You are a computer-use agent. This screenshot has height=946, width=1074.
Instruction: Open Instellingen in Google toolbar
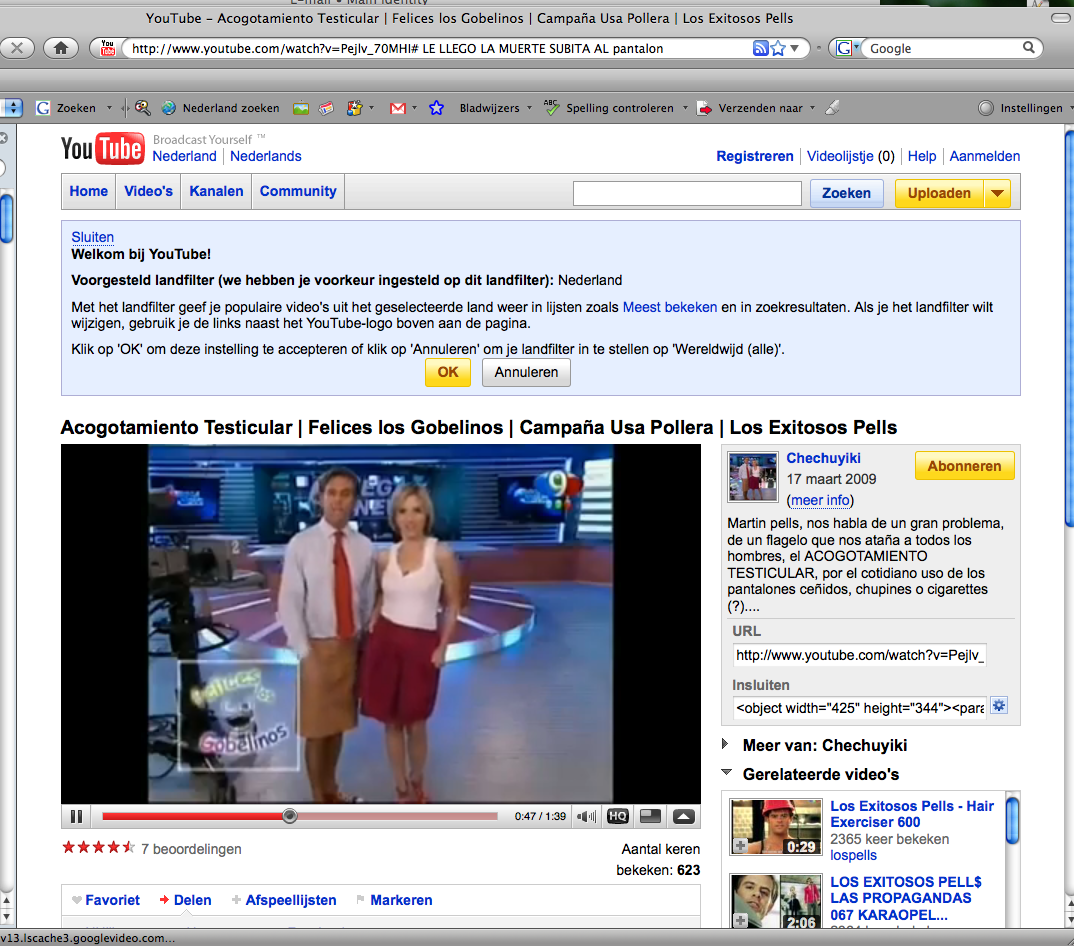click(1023, 108)
